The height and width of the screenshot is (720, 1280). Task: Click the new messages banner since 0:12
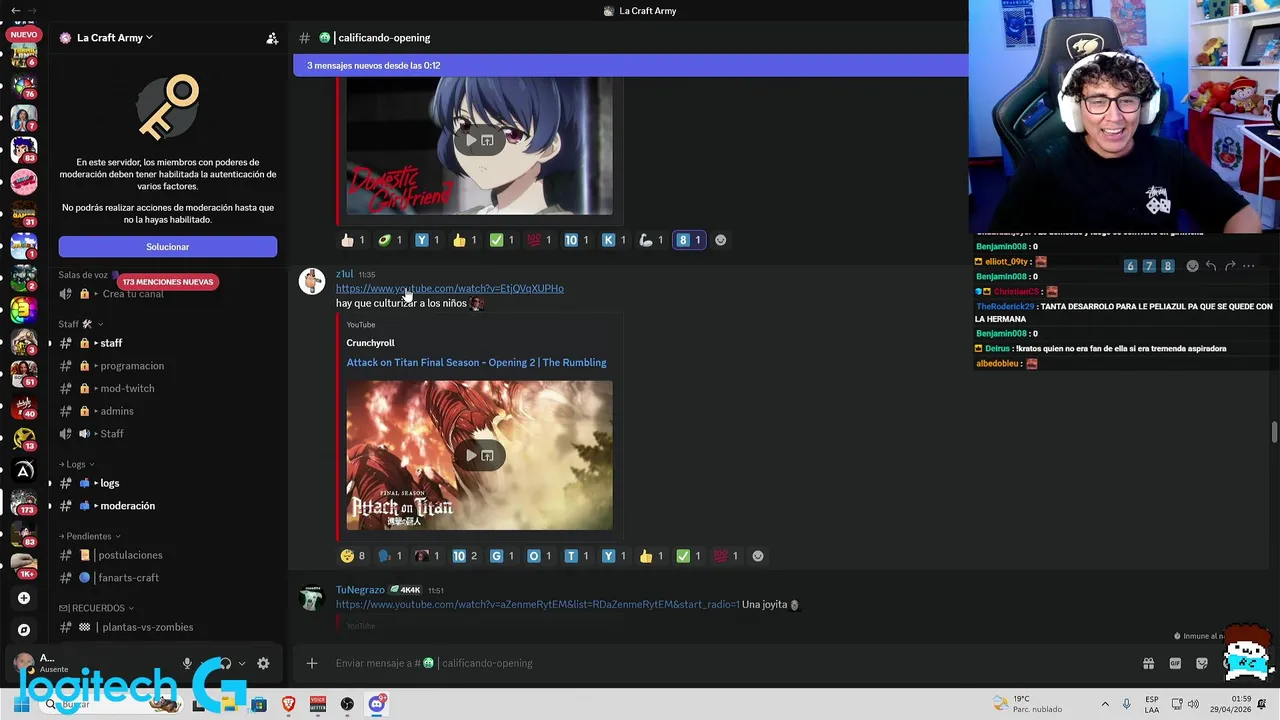630,65
